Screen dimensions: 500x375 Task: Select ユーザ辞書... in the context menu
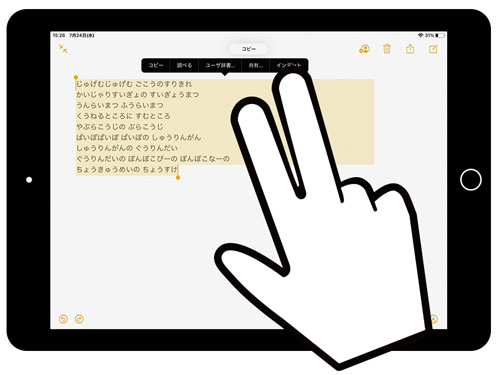coord(220,65)
